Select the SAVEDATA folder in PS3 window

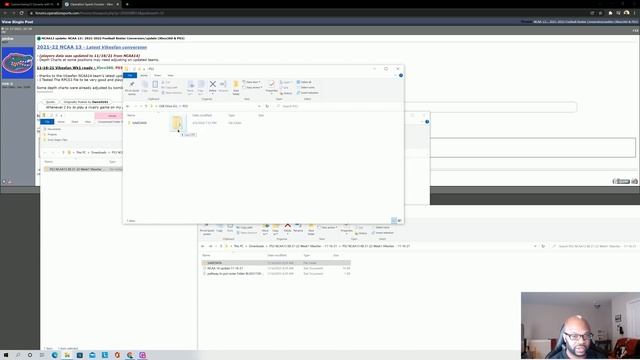(x=139, y=123)
